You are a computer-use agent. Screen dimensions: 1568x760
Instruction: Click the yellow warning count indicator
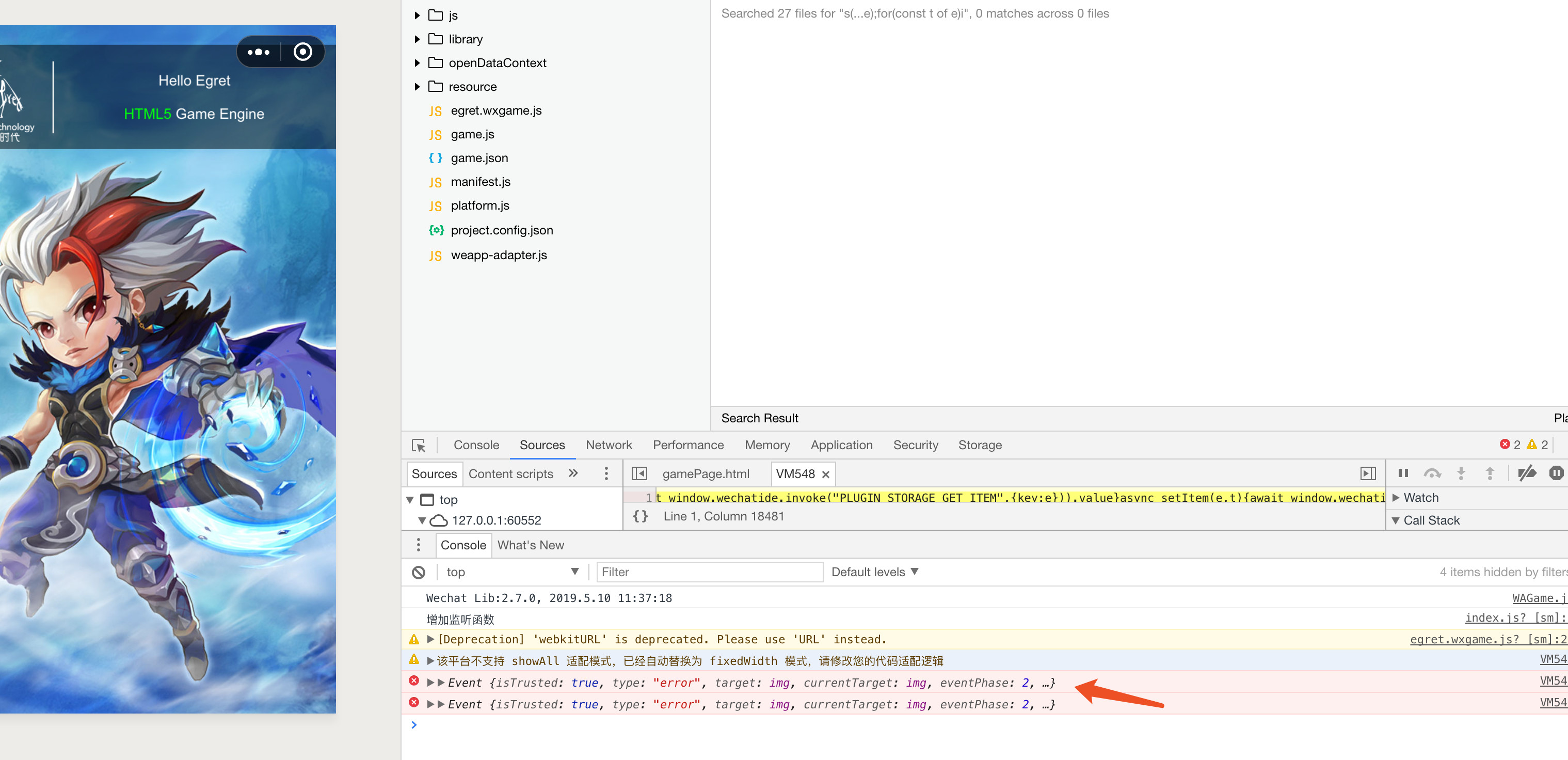pyautogui.click(x=1537, y=445)
